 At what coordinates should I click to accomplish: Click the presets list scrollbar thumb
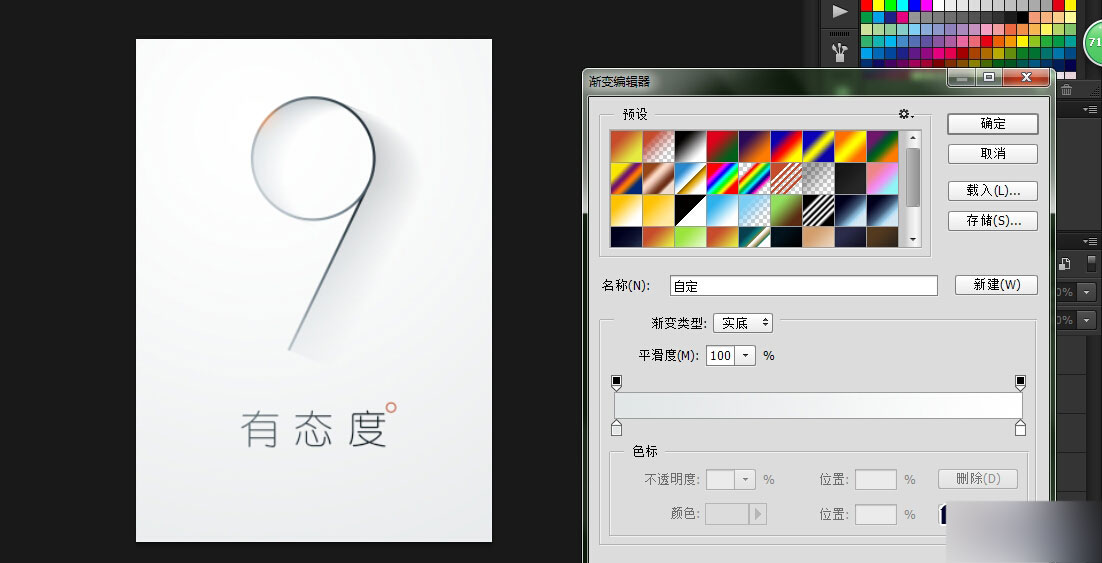click(x=913, y=177)
